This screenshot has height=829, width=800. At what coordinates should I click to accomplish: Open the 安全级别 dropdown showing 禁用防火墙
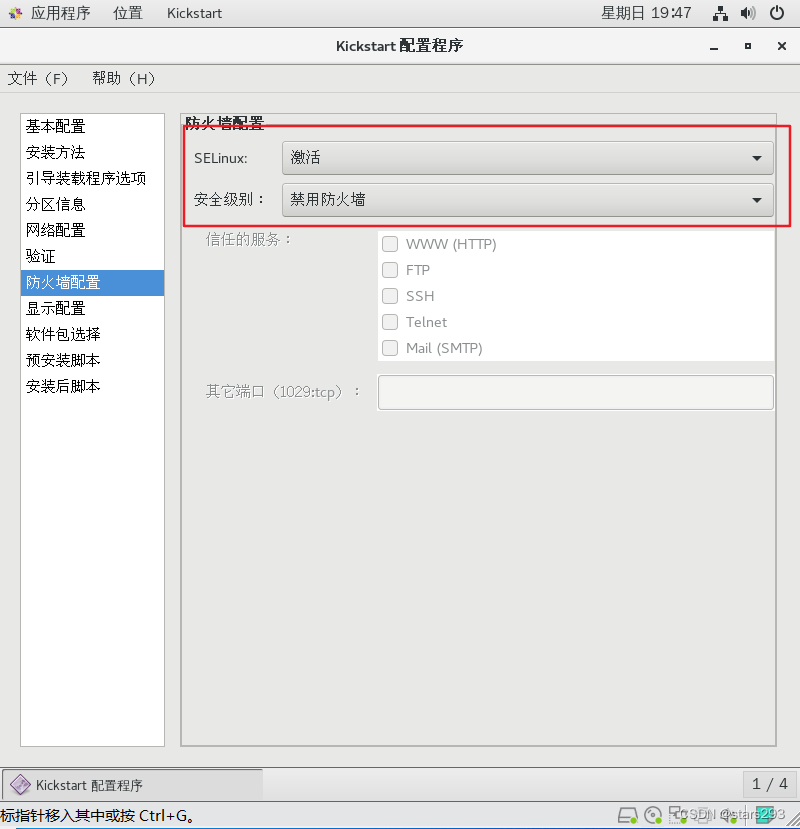coord(528,200)
